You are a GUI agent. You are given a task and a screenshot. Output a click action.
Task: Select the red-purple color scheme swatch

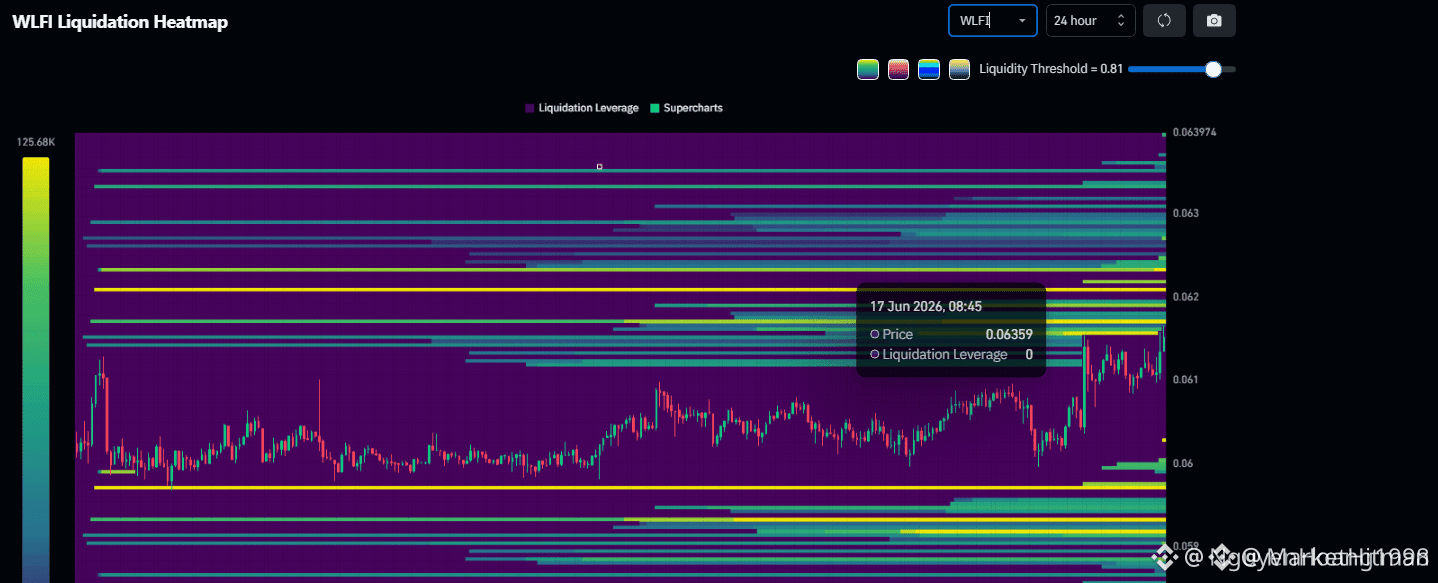(x=898, y=69)
